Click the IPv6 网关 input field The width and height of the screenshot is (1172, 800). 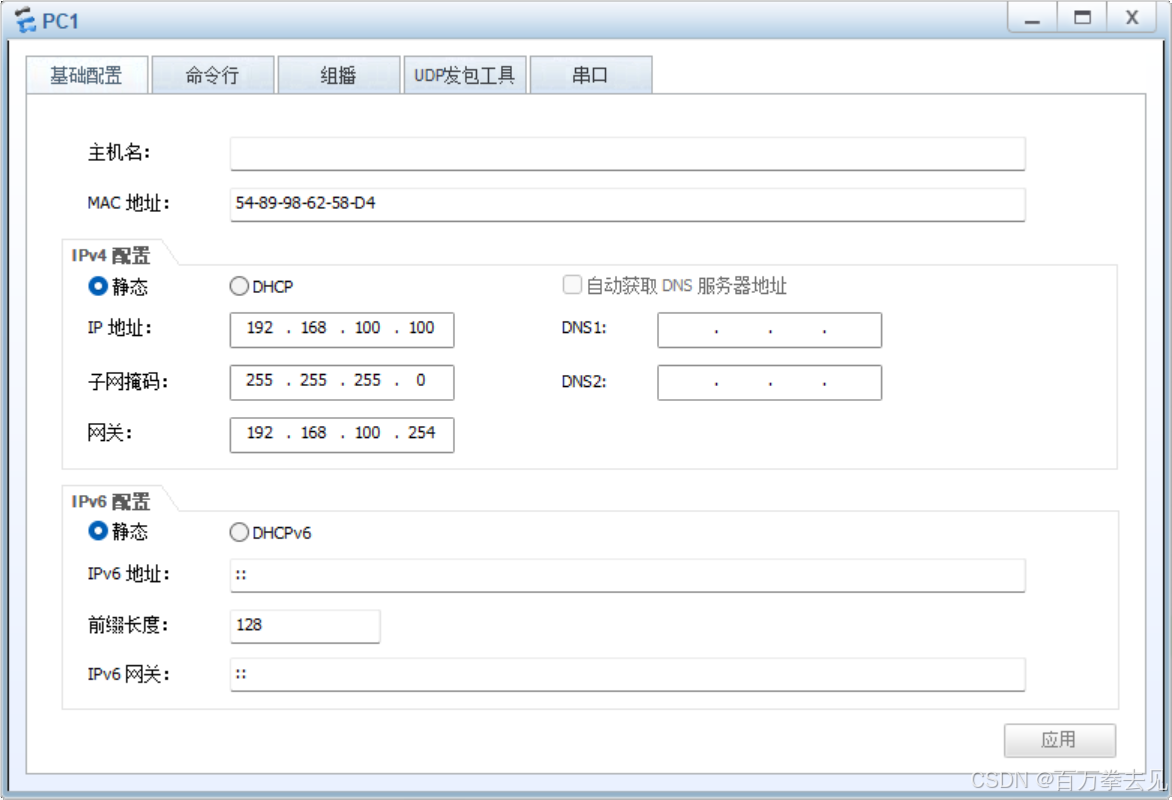[x=627, y=674]
